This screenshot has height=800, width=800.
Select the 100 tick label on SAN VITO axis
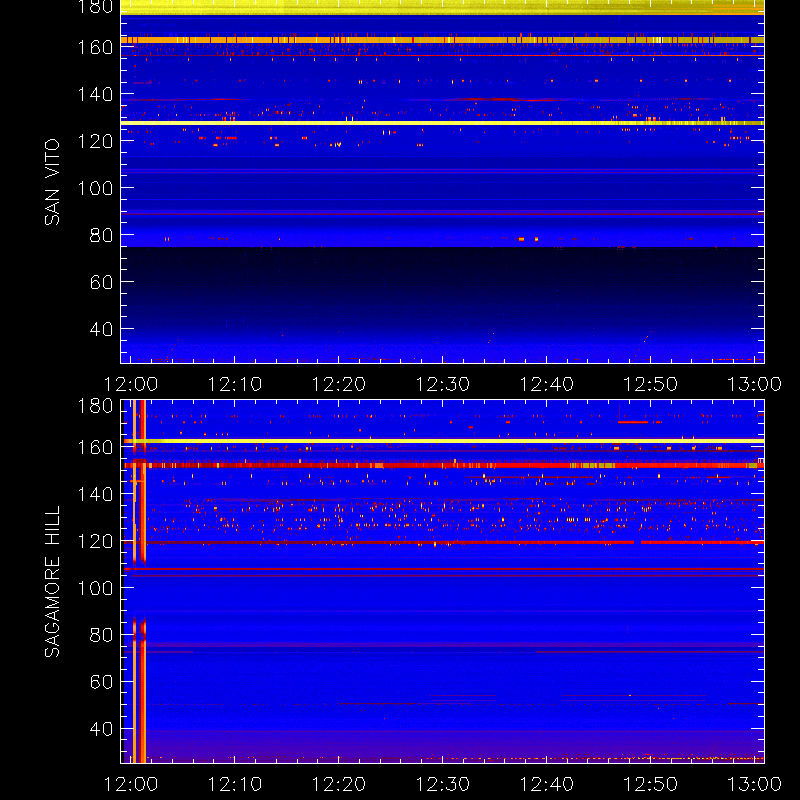tap(95, 188)
